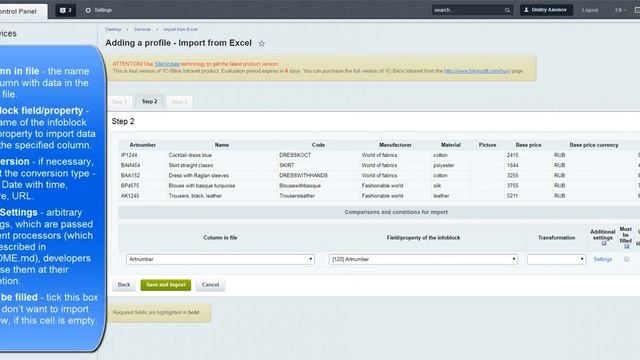Click the 'silk' material cell
The image size is (640, 360).
437,186
